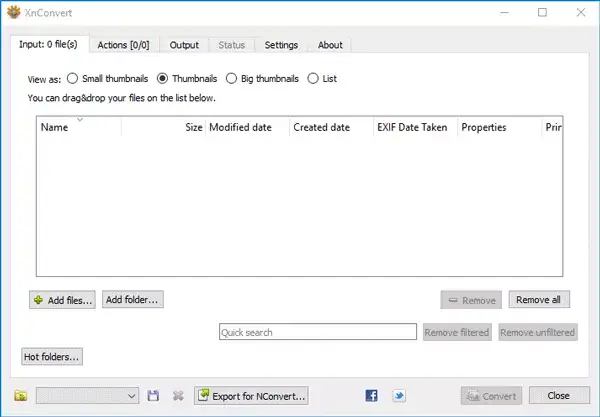Sort by EXIF Date Taken column
600x417 pixels.
point(416,127)
